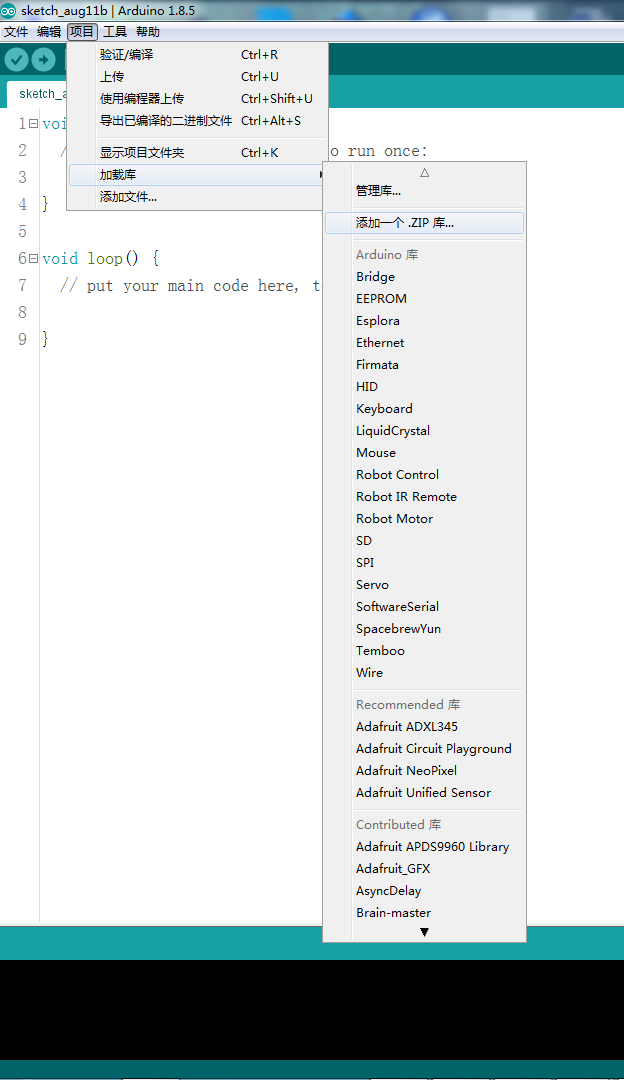Include Adafruit ADXL345 library
Image resolution: width=624 pixels, height=1080 pixels.
424,727
